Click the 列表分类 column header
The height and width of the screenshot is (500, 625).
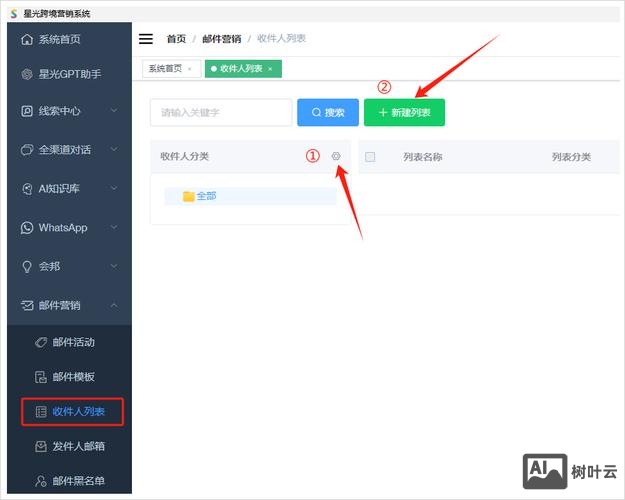coord(571,157)
